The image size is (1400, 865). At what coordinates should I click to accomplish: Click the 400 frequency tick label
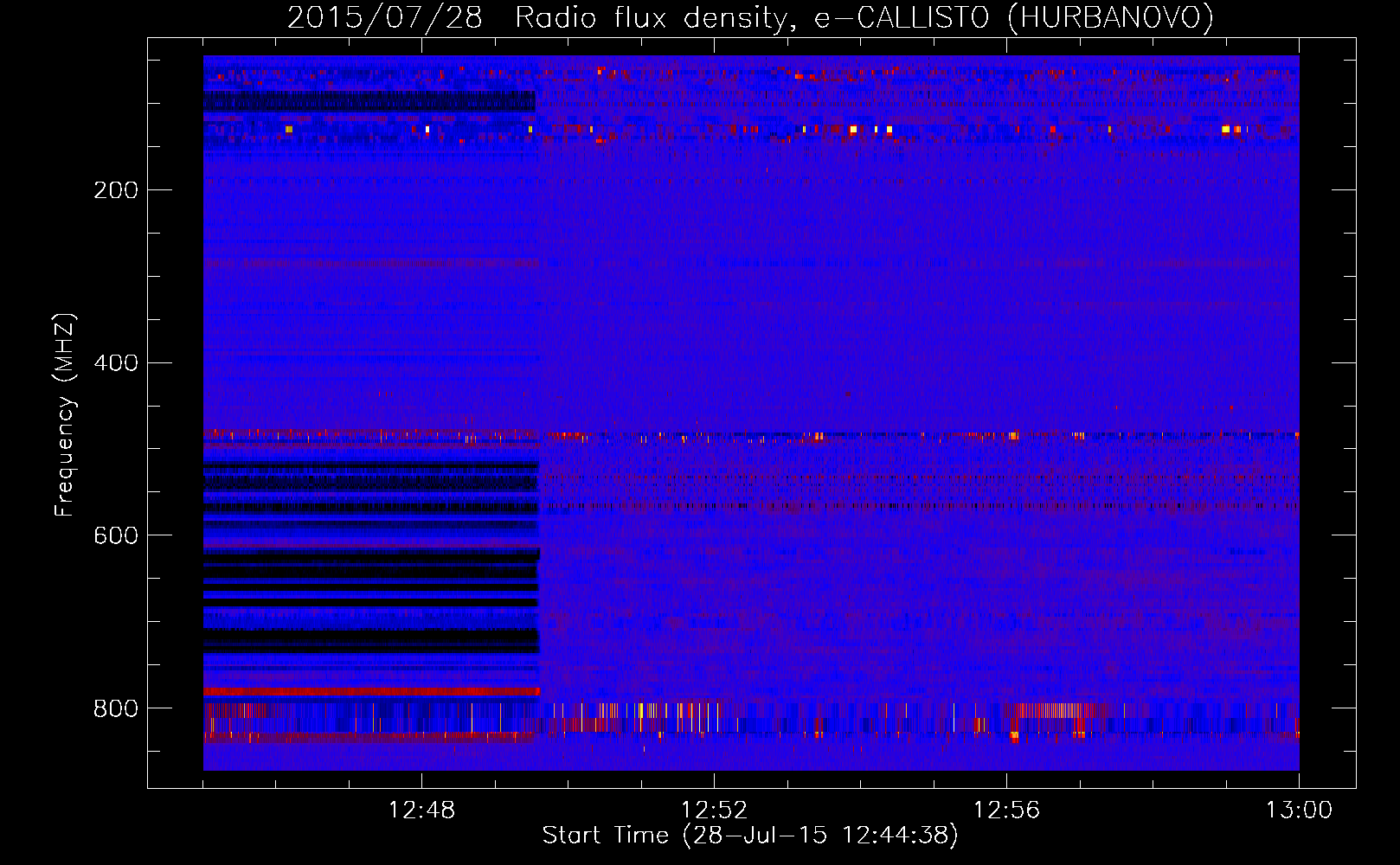(x=116, y=363)
